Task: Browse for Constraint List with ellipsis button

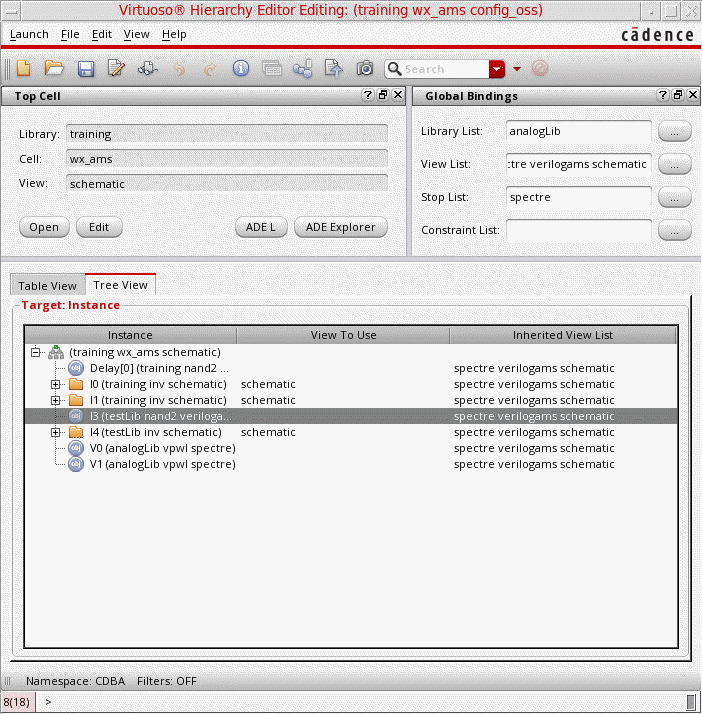Action: (675, 230)
